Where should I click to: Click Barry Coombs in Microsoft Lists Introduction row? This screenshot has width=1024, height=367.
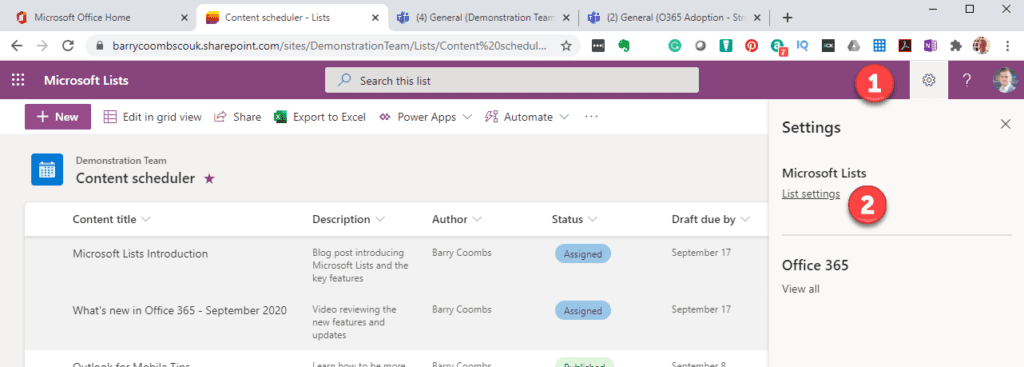pyautogui.click(x=462, y=253)
